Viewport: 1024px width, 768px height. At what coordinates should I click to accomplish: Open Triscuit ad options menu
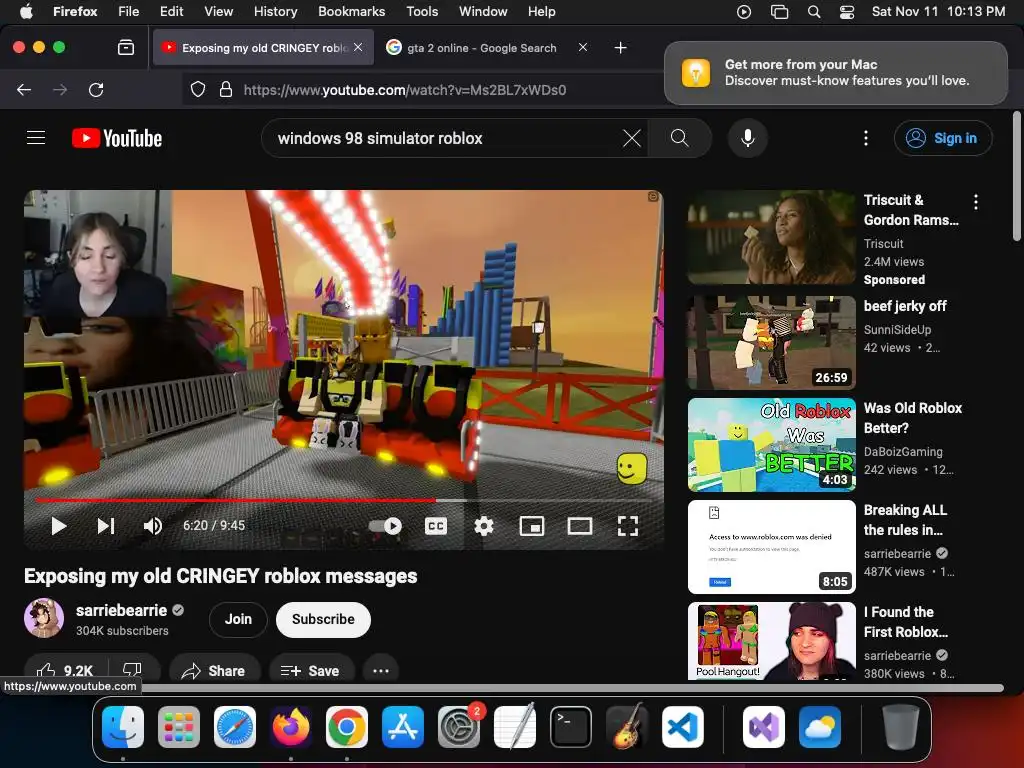click(x=976, y=202)
